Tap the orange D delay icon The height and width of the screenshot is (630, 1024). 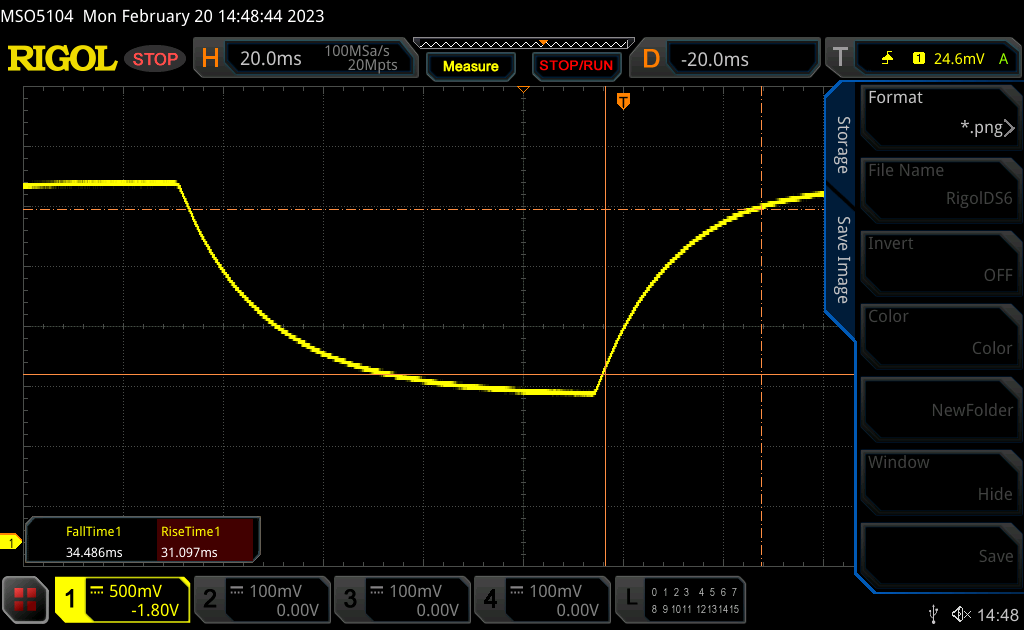click(651, 59)
